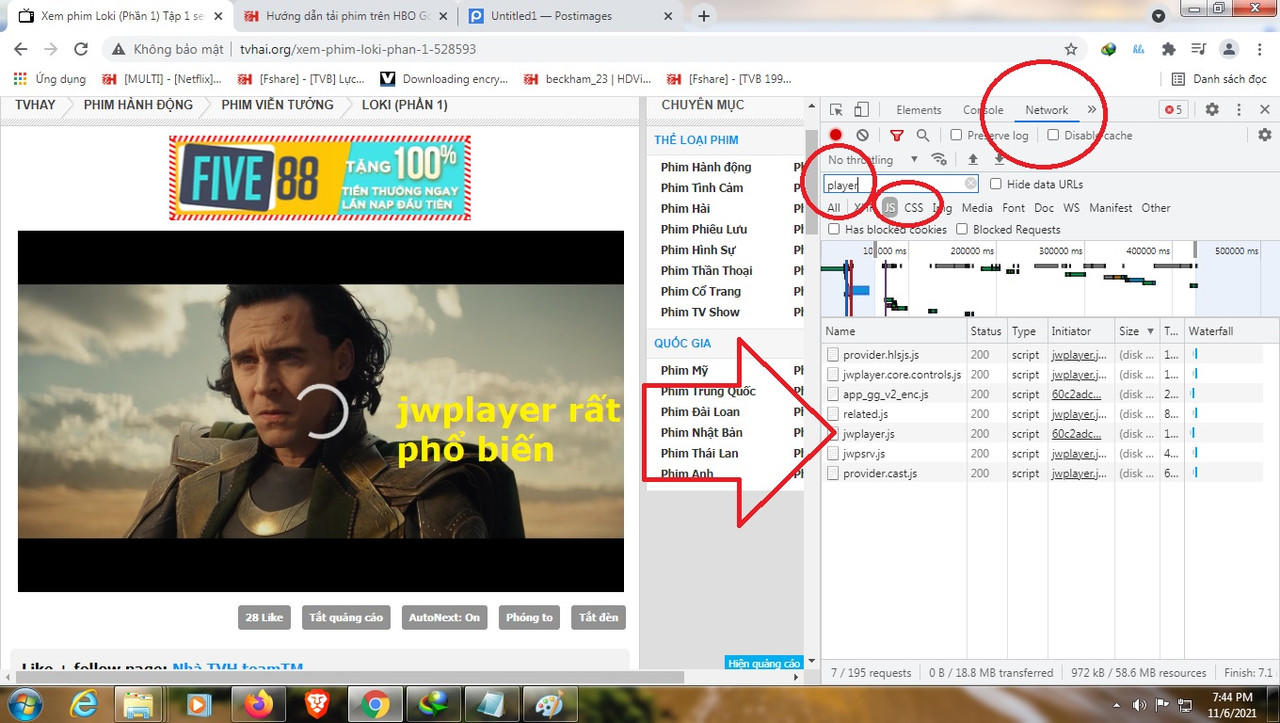
Task: Go back with the browser back arrow
Action: 22,49
